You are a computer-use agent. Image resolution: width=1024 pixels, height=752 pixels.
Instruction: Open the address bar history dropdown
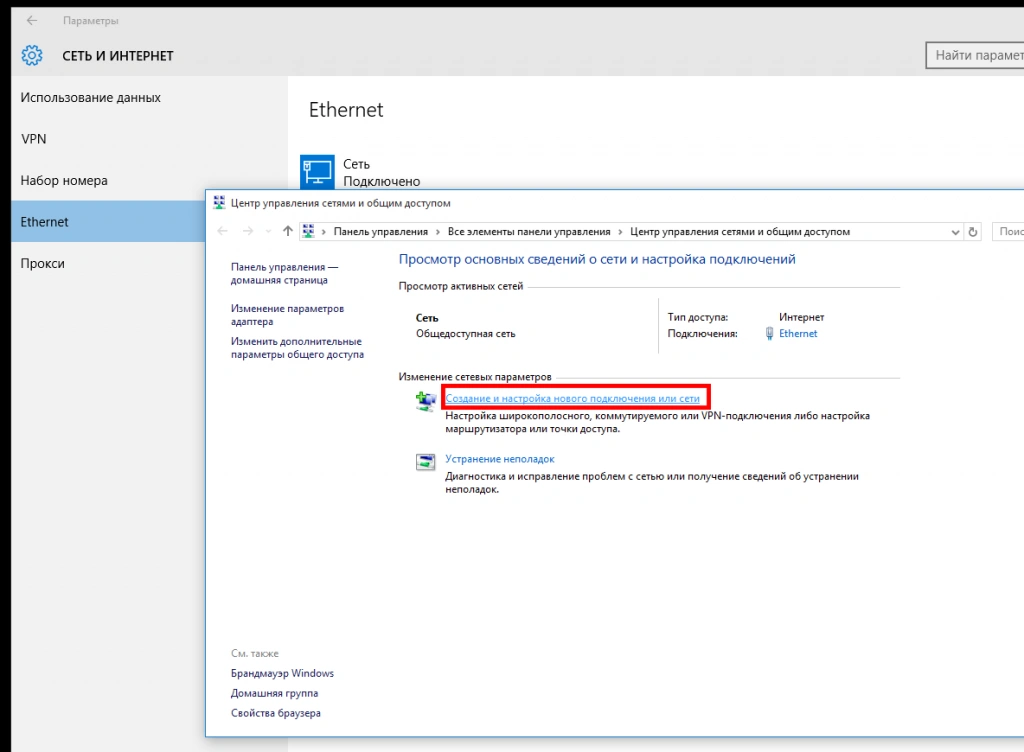[954, 232]
